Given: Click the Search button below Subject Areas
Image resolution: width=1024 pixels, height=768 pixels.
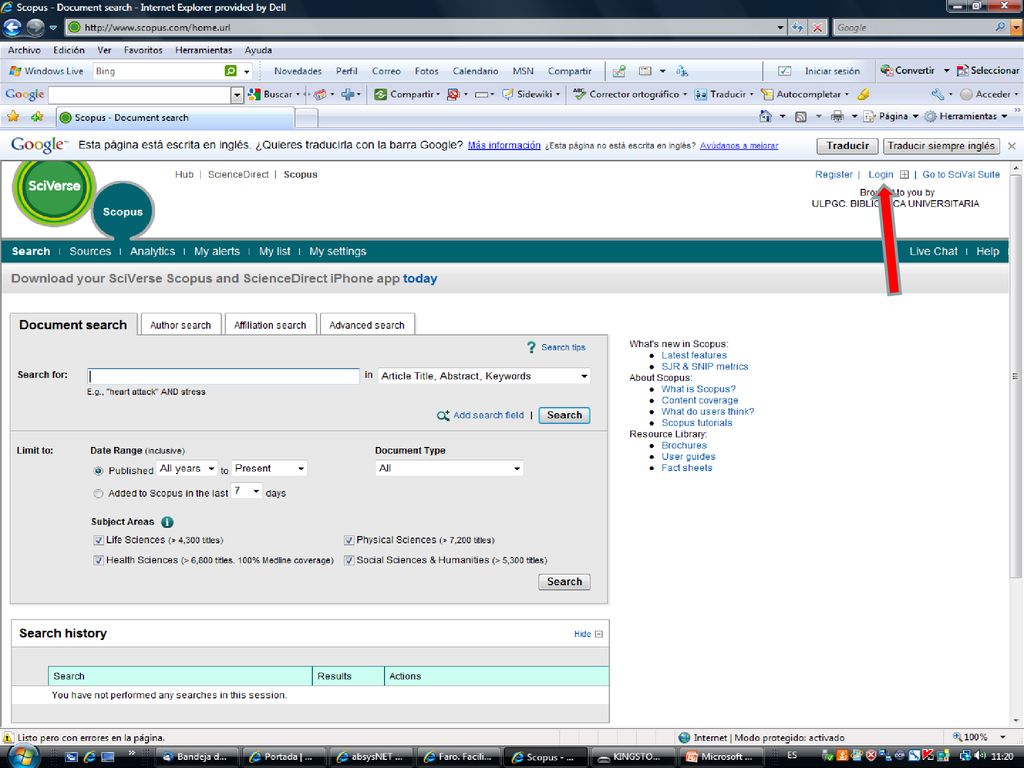Looking at the screenshot, I should [x=564, y=582].
